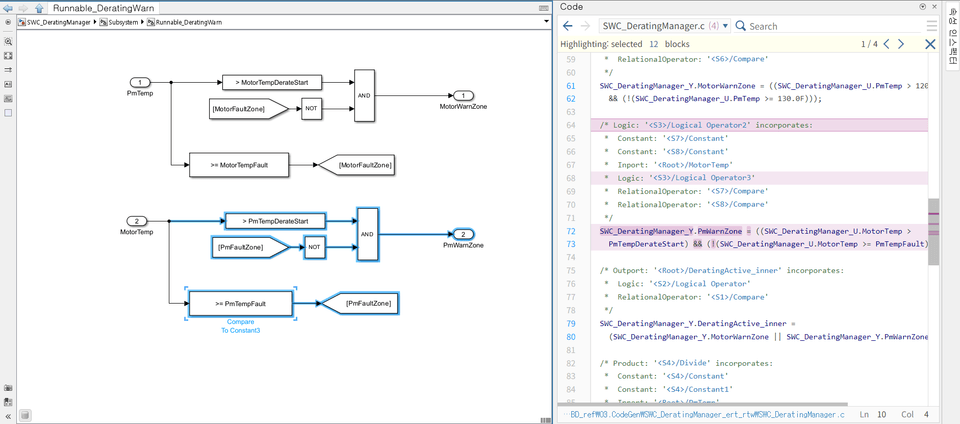Select the Runnable_DeratingWarn tab

tap(103, 9)
